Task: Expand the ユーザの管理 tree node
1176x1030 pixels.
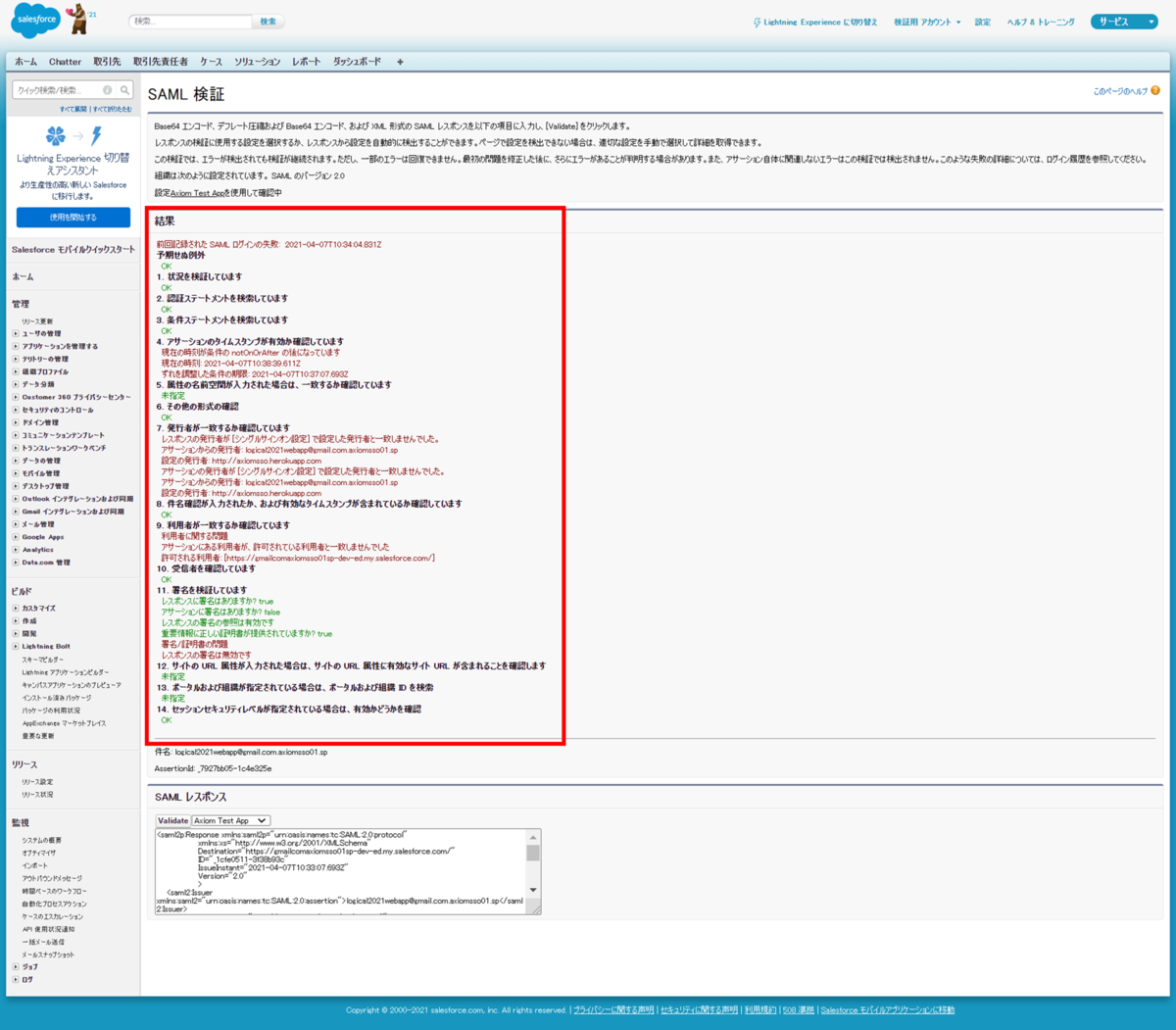Action: pyautogui.click(x=16, y=334)
